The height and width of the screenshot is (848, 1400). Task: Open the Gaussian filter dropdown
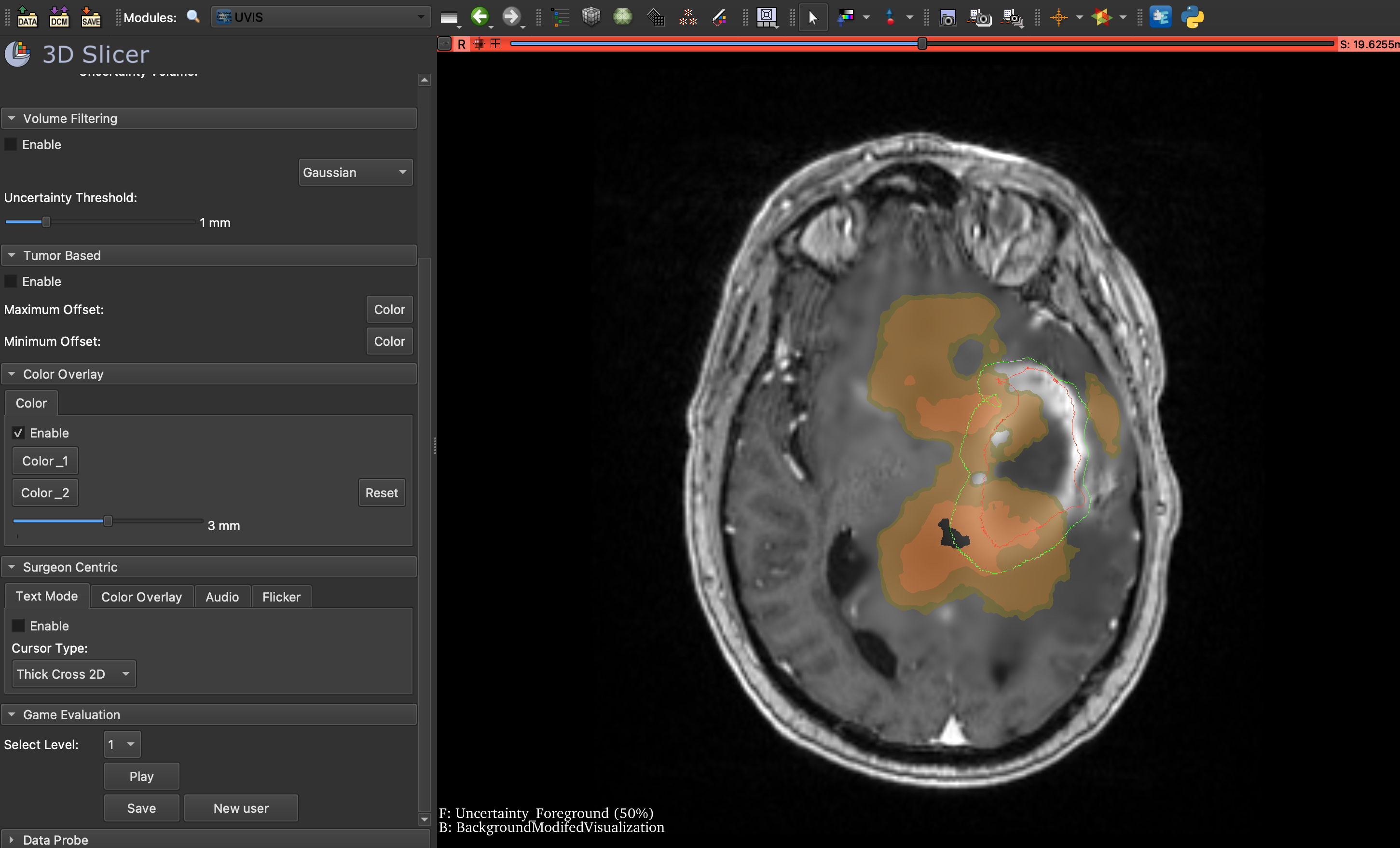355,172
